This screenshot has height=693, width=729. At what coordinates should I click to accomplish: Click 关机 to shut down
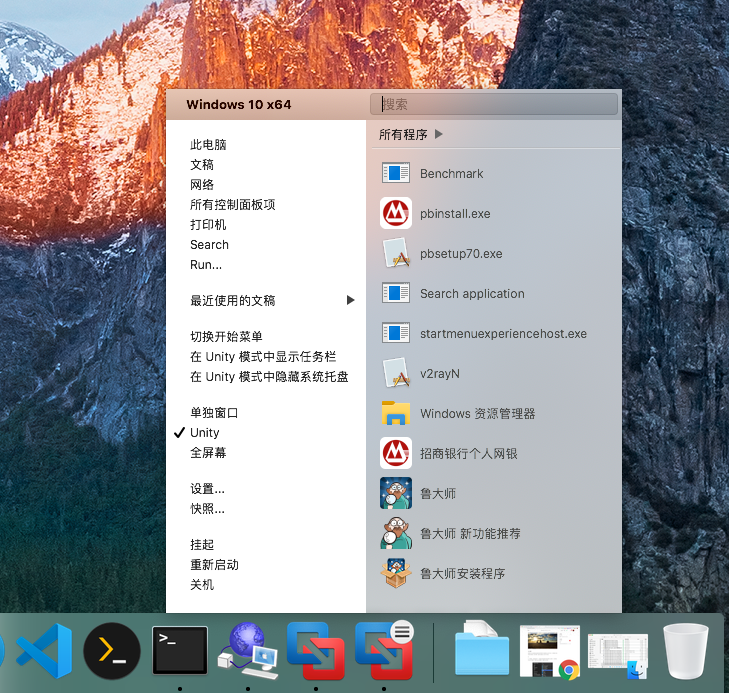coord(202,584)
